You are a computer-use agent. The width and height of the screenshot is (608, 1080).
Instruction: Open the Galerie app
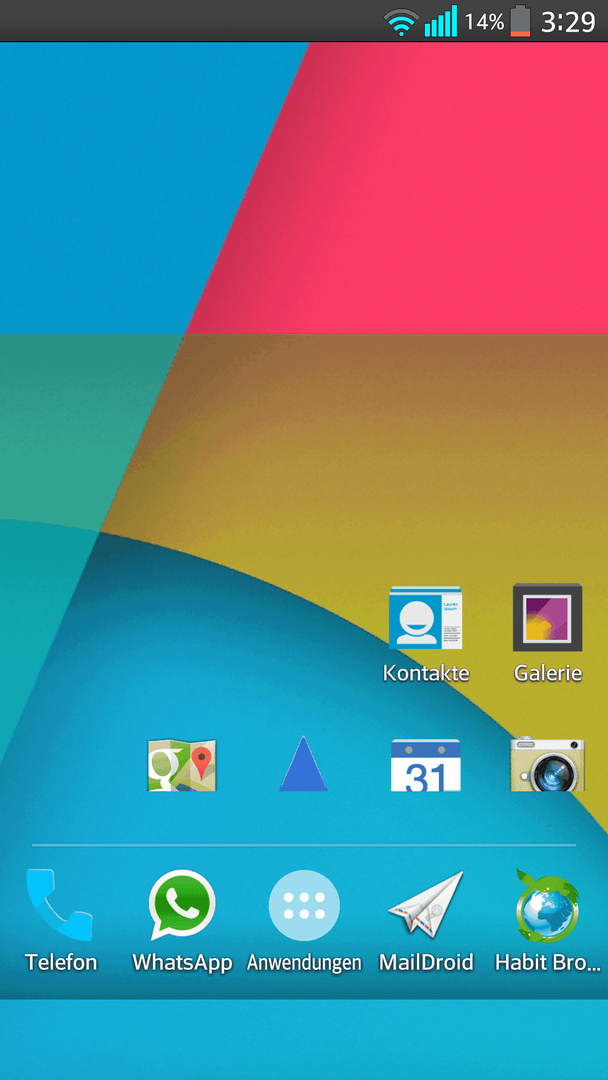pyautogui.click(x=547, y=618)
